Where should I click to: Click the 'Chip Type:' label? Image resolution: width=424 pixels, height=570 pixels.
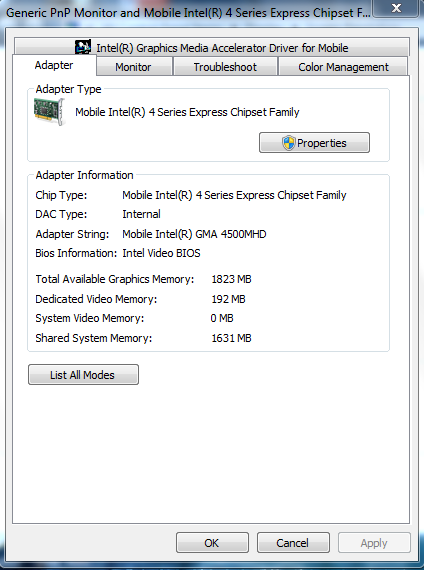tap(61, 195)
